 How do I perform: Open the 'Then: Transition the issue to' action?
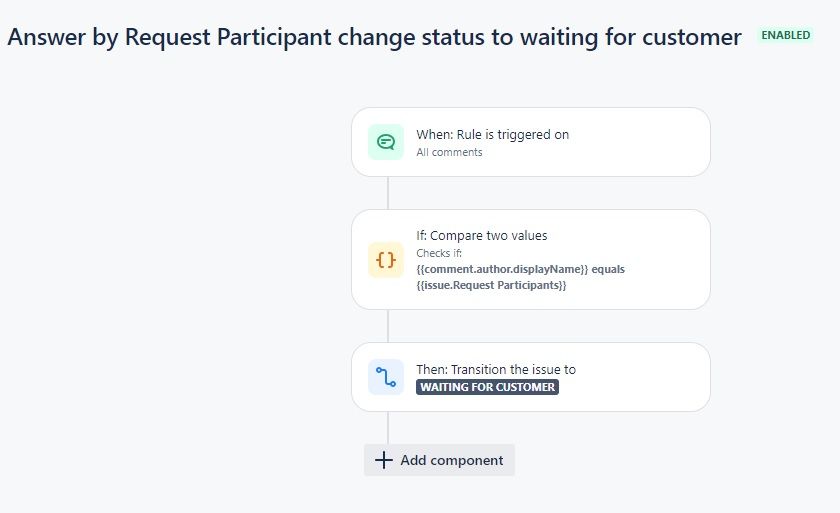(531, 377)
